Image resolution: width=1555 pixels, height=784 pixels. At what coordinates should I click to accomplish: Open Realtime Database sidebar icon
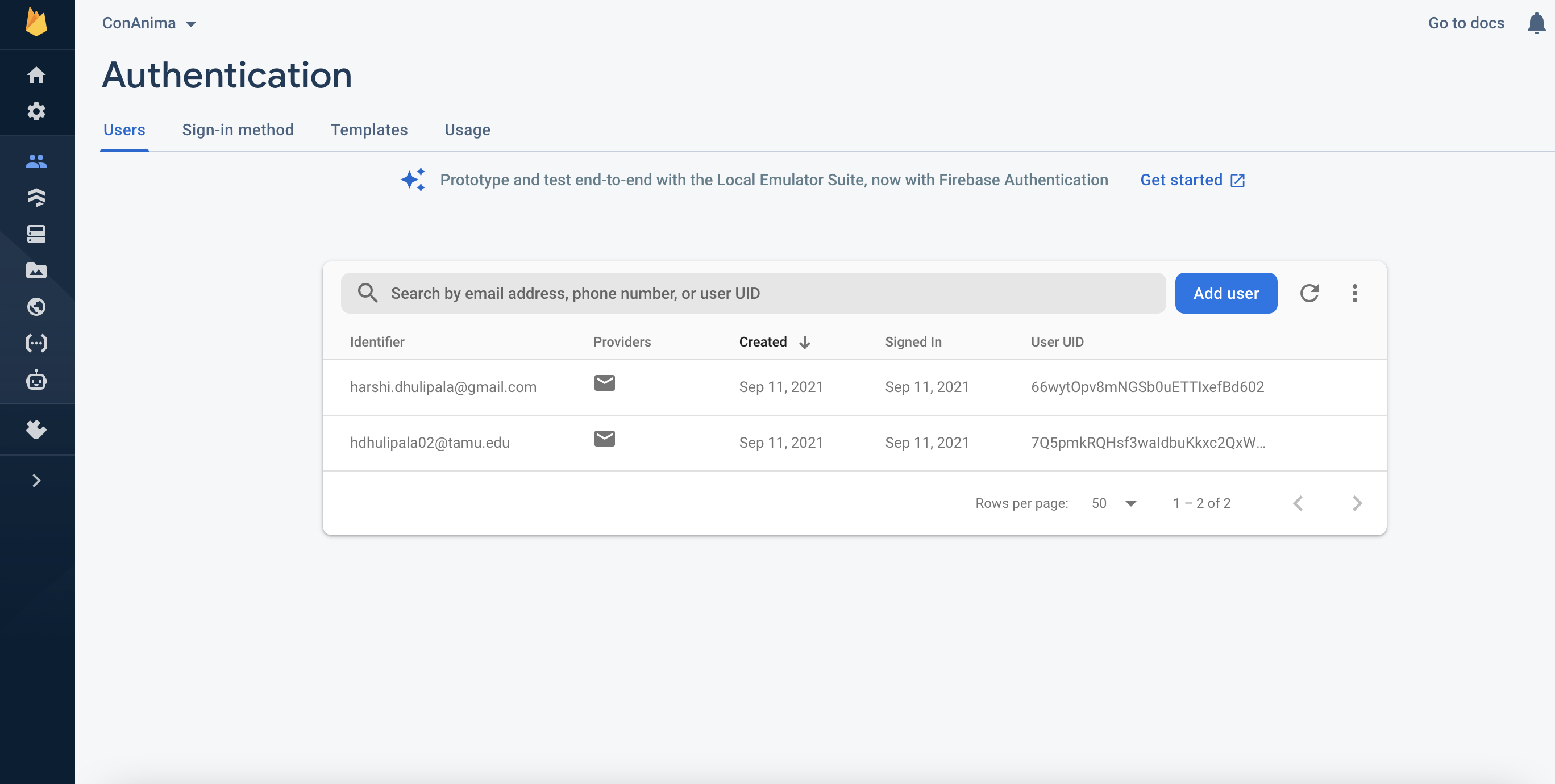coord(36,234)
